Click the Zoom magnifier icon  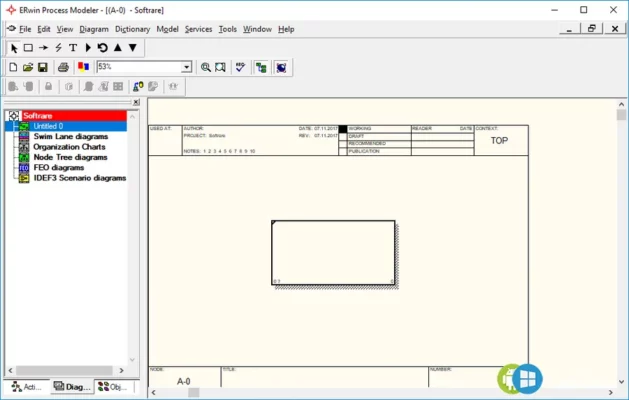tap(205, 67)
